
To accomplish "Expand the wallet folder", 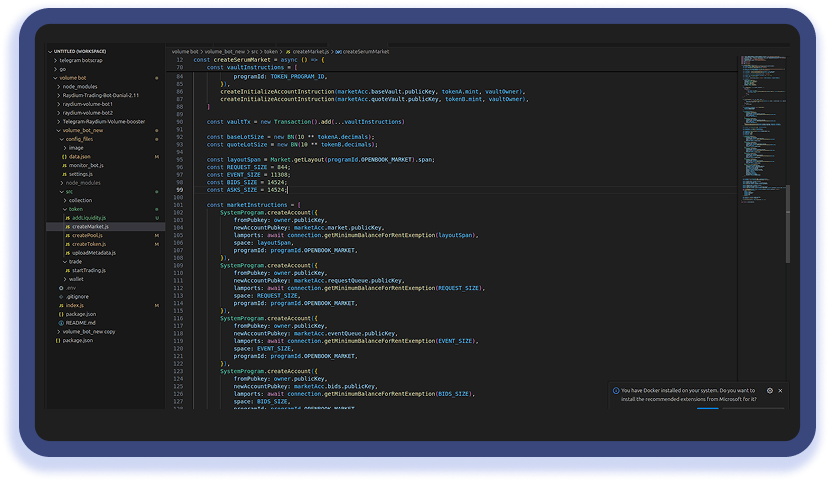I will point(76,279).
